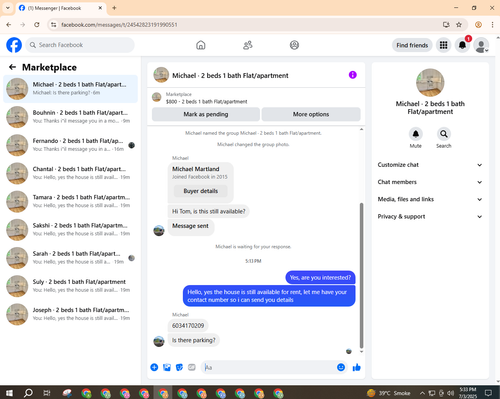The width and height of the screenshot is (500, 399).
Task: Reload the page with browser refresh
Action: pyautogui.click(x=37, y=25)
